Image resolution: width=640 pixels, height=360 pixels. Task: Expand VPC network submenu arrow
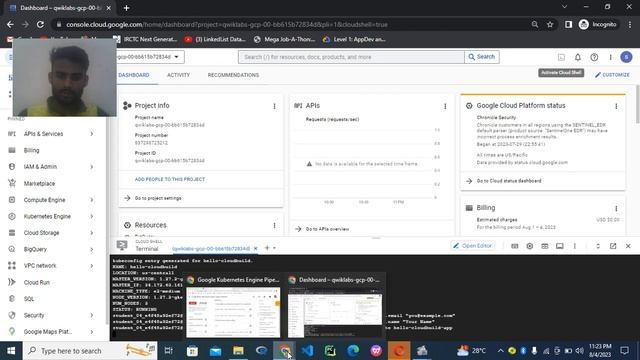(92, 266)
